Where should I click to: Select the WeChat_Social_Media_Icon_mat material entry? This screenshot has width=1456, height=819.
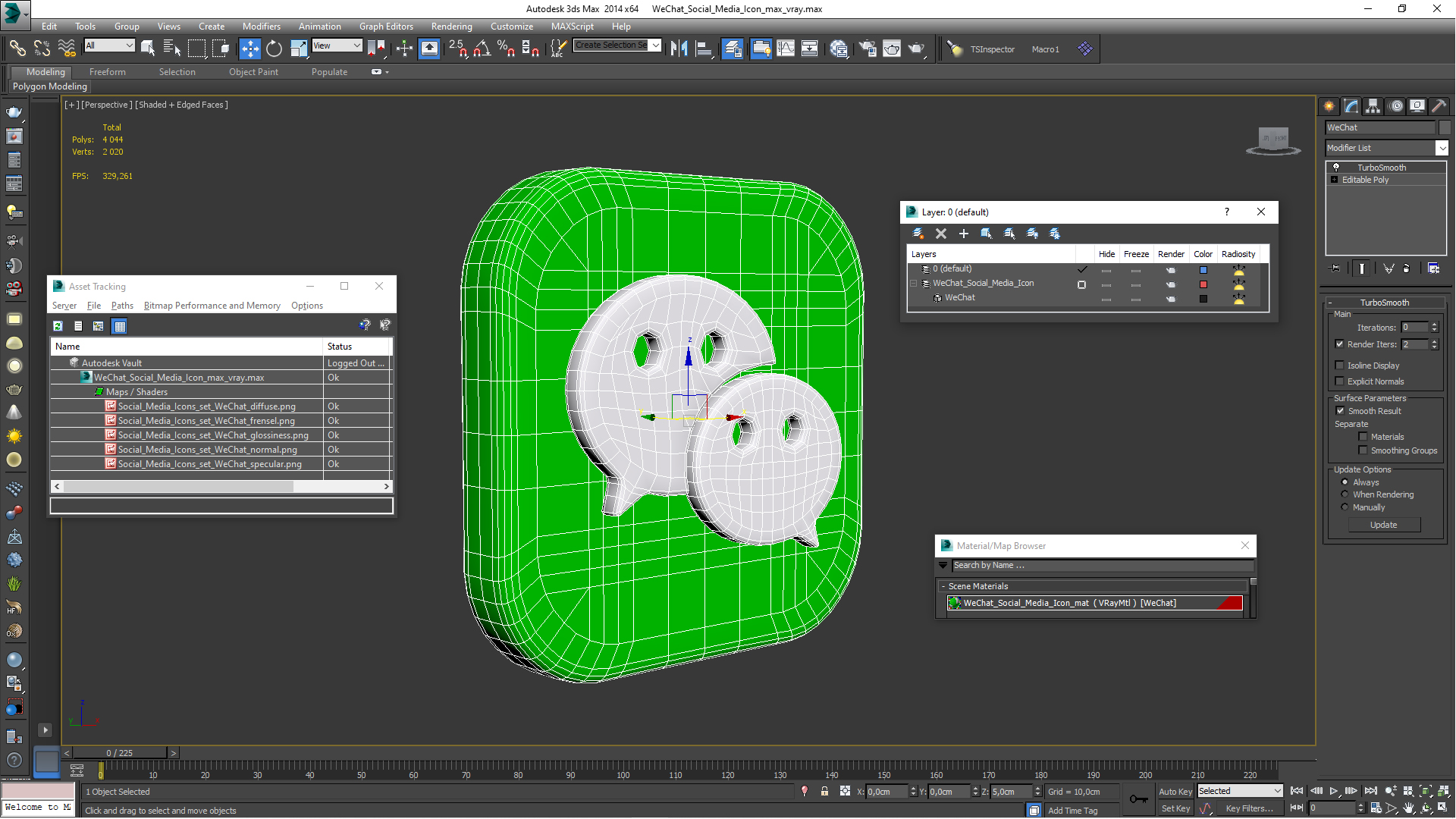click(x=1094, y=603)
